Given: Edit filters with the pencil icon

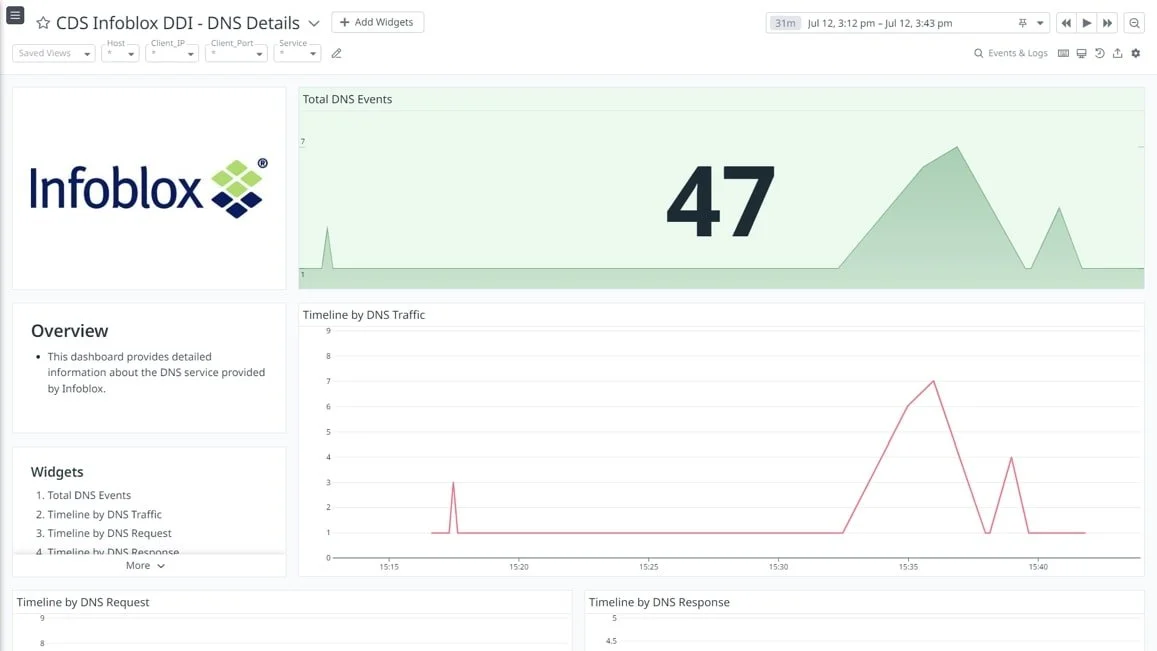Looking at the screenshot, I should coord(336,53).
